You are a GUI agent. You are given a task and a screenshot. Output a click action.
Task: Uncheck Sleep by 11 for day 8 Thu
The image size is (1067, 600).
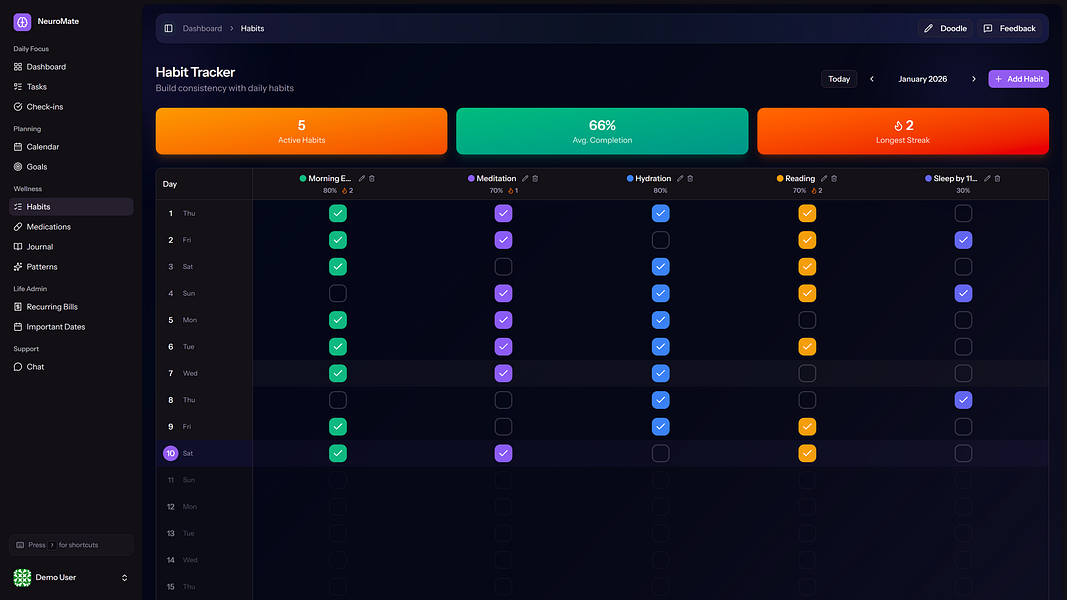(963, 400)
